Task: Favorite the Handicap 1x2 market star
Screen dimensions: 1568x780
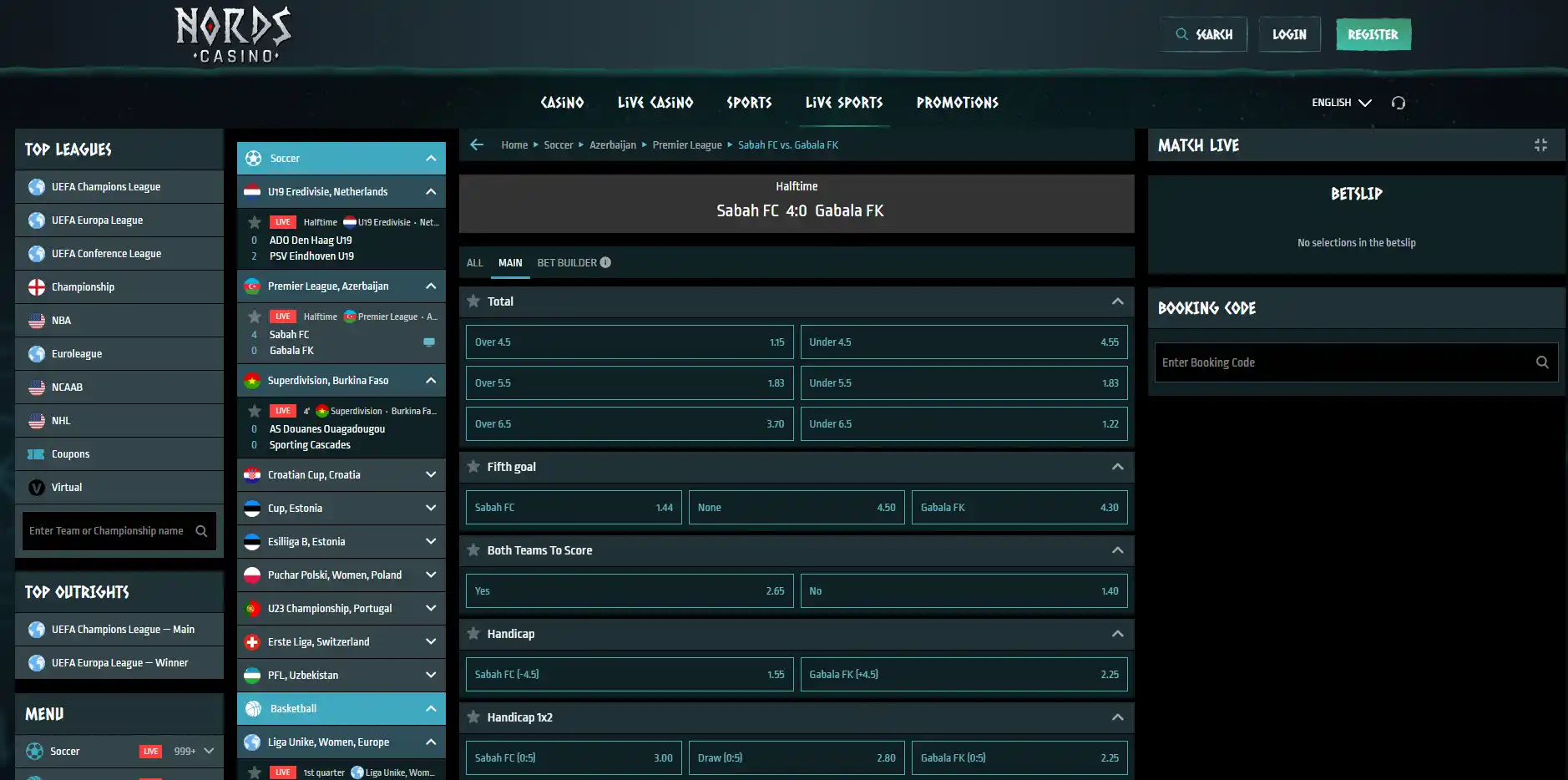Action: 473,717
